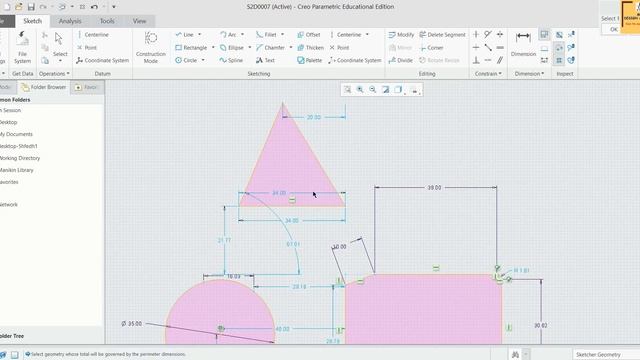Select the Fillet tool

coord(266,35)
